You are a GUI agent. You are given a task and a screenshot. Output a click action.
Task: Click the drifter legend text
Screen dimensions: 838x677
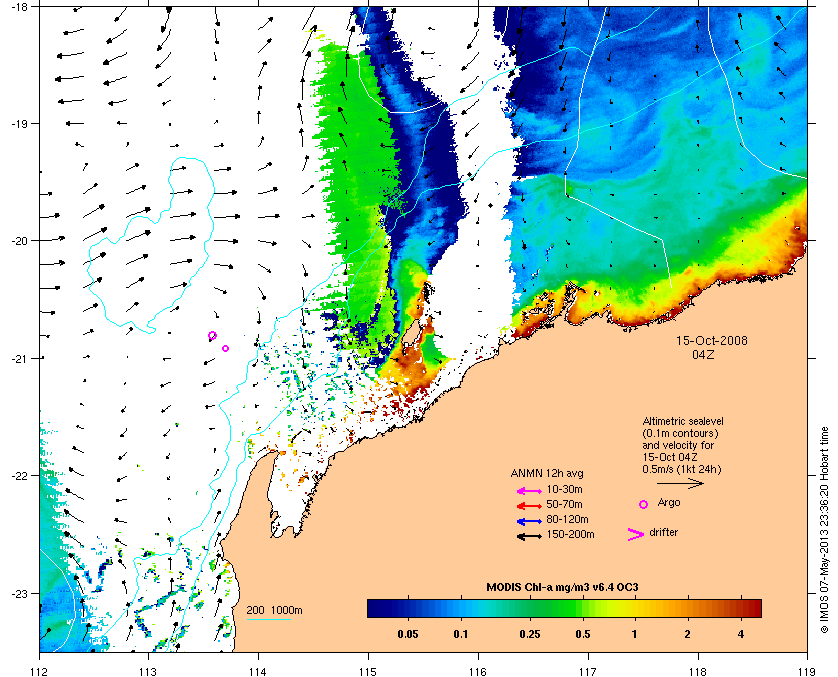[664, 532]
